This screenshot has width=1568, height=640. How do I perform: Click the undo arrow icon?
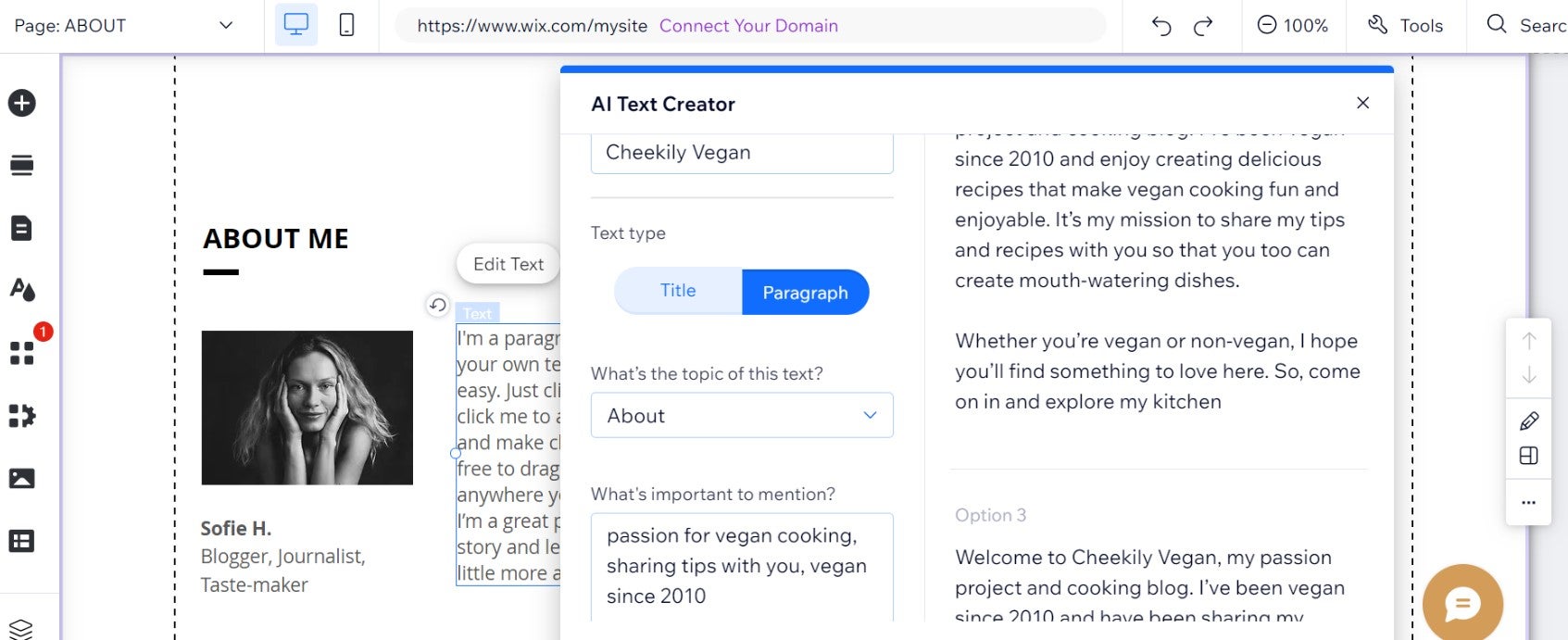click(x=1161, y=26)
